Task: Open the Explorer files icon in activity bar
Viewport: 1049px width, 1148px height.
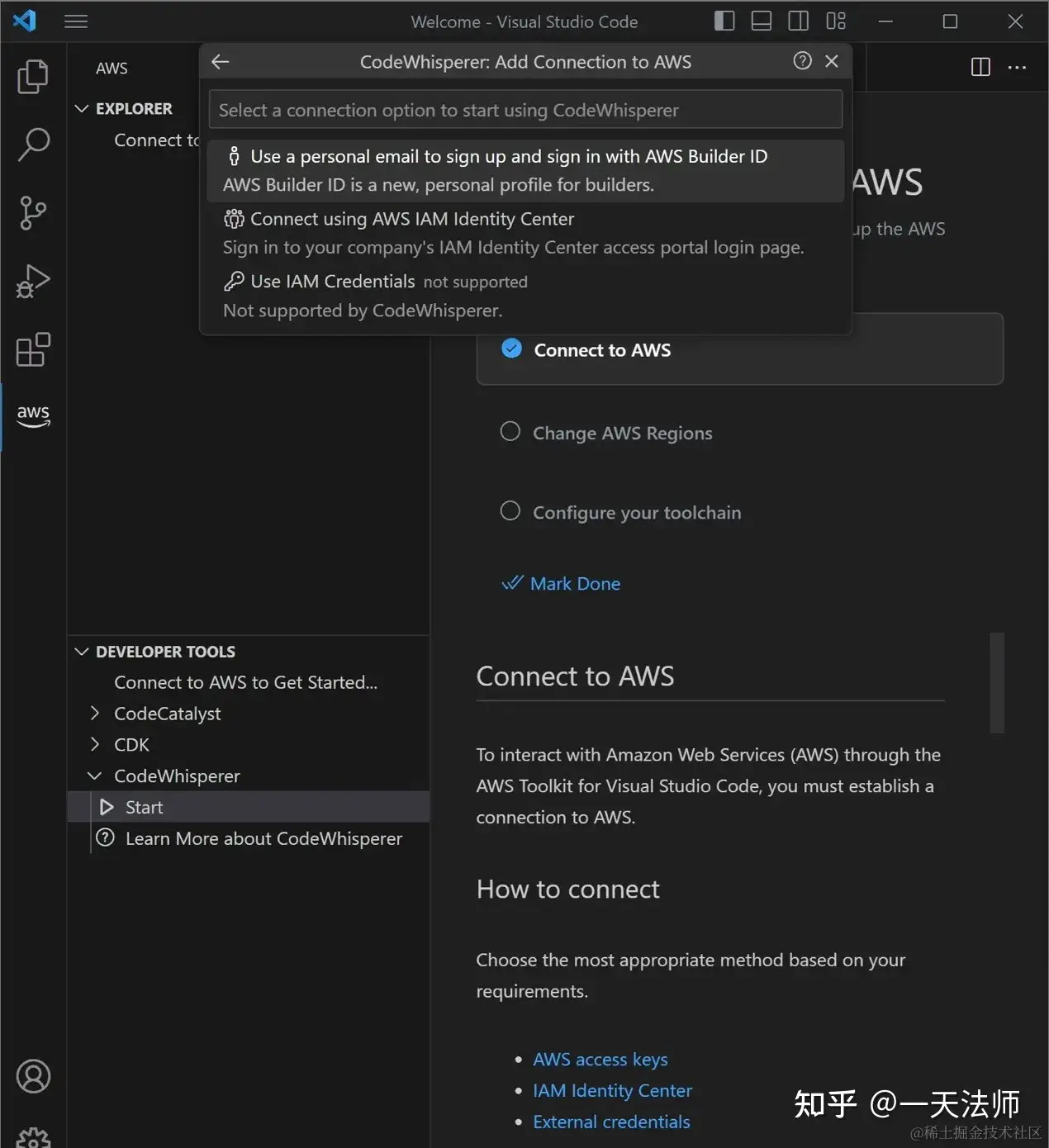Action: [33, 76]
